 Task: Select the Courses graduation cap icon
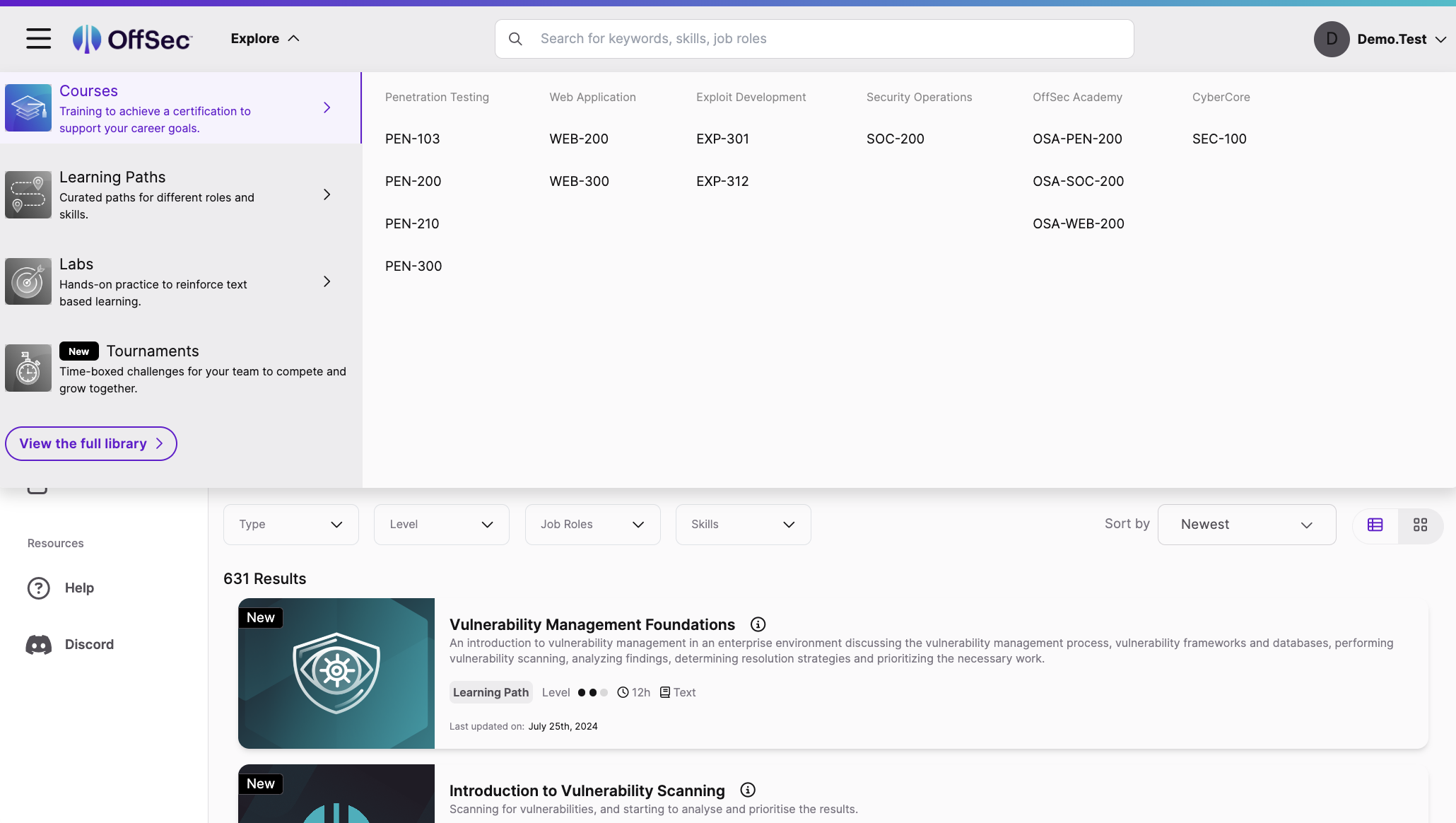coord(28,107)
